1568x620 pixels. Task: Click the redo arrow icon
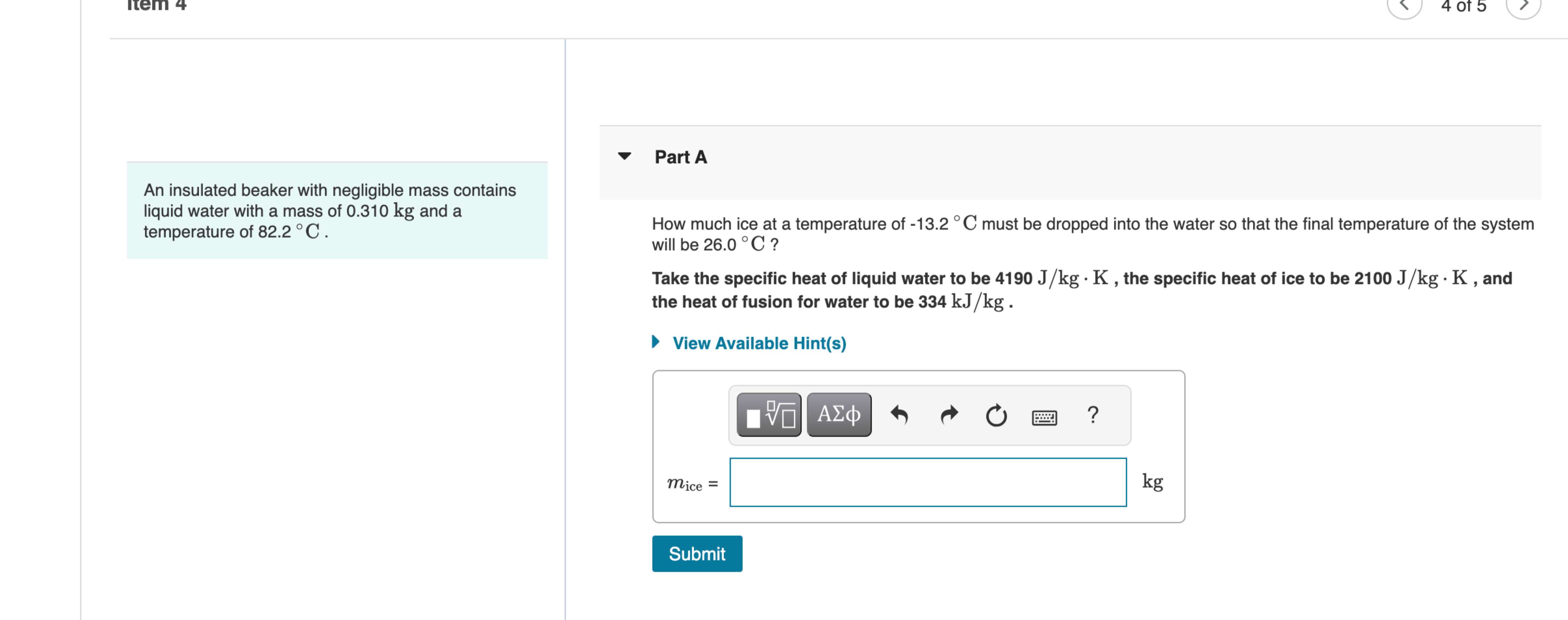949,415
